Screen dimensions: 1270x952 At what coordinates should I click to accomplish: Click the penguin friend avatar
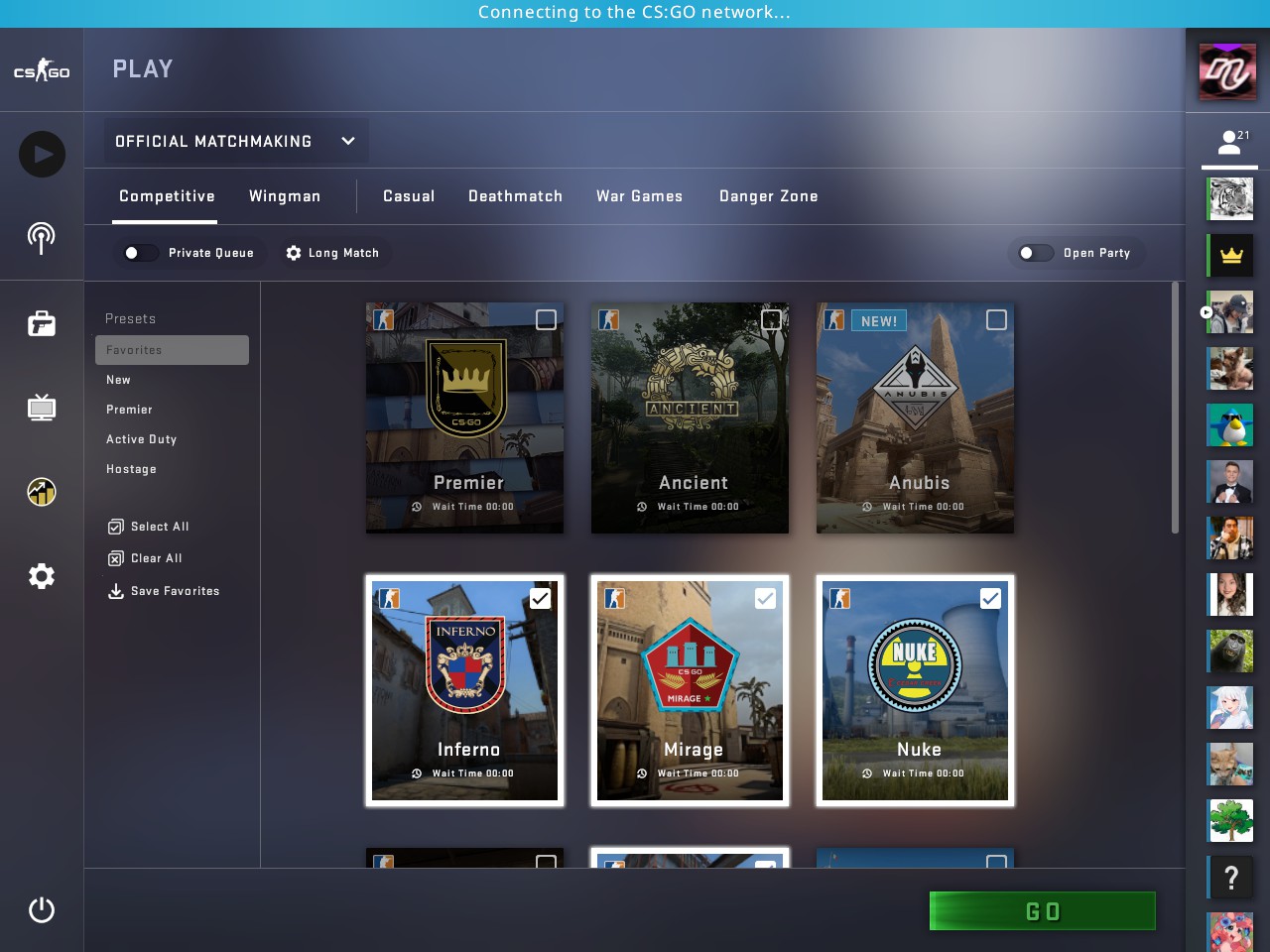[x=1231, y=424]
